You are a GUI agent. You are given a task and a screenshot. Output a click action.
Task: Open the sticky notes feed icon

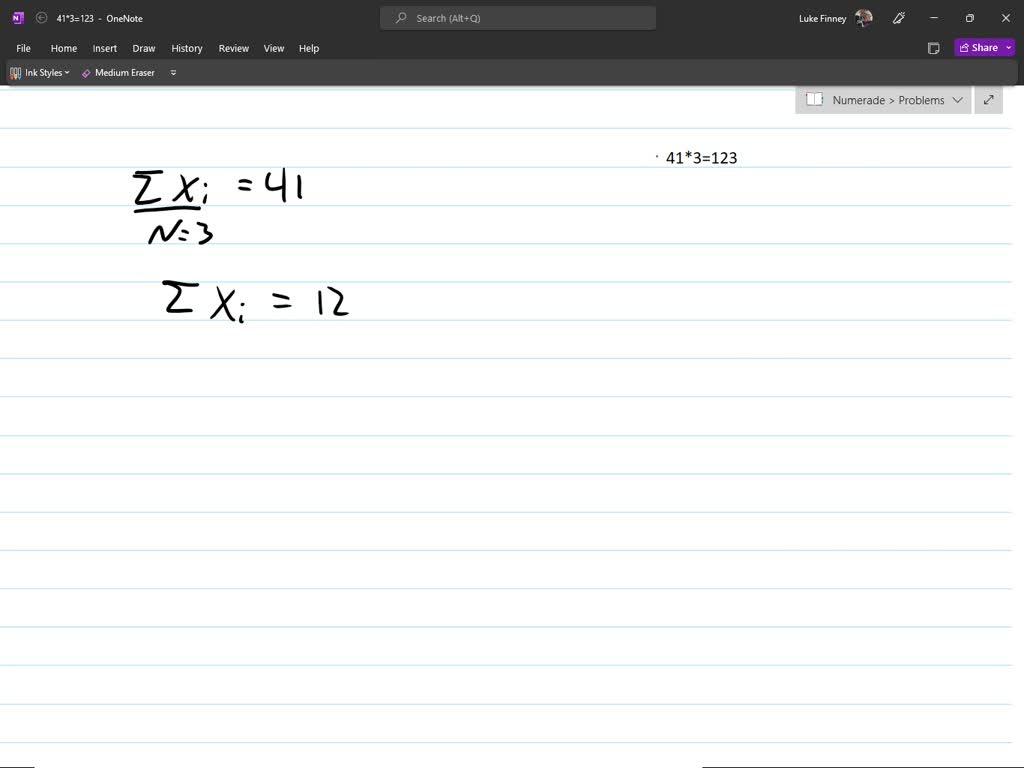pos(933,48)
